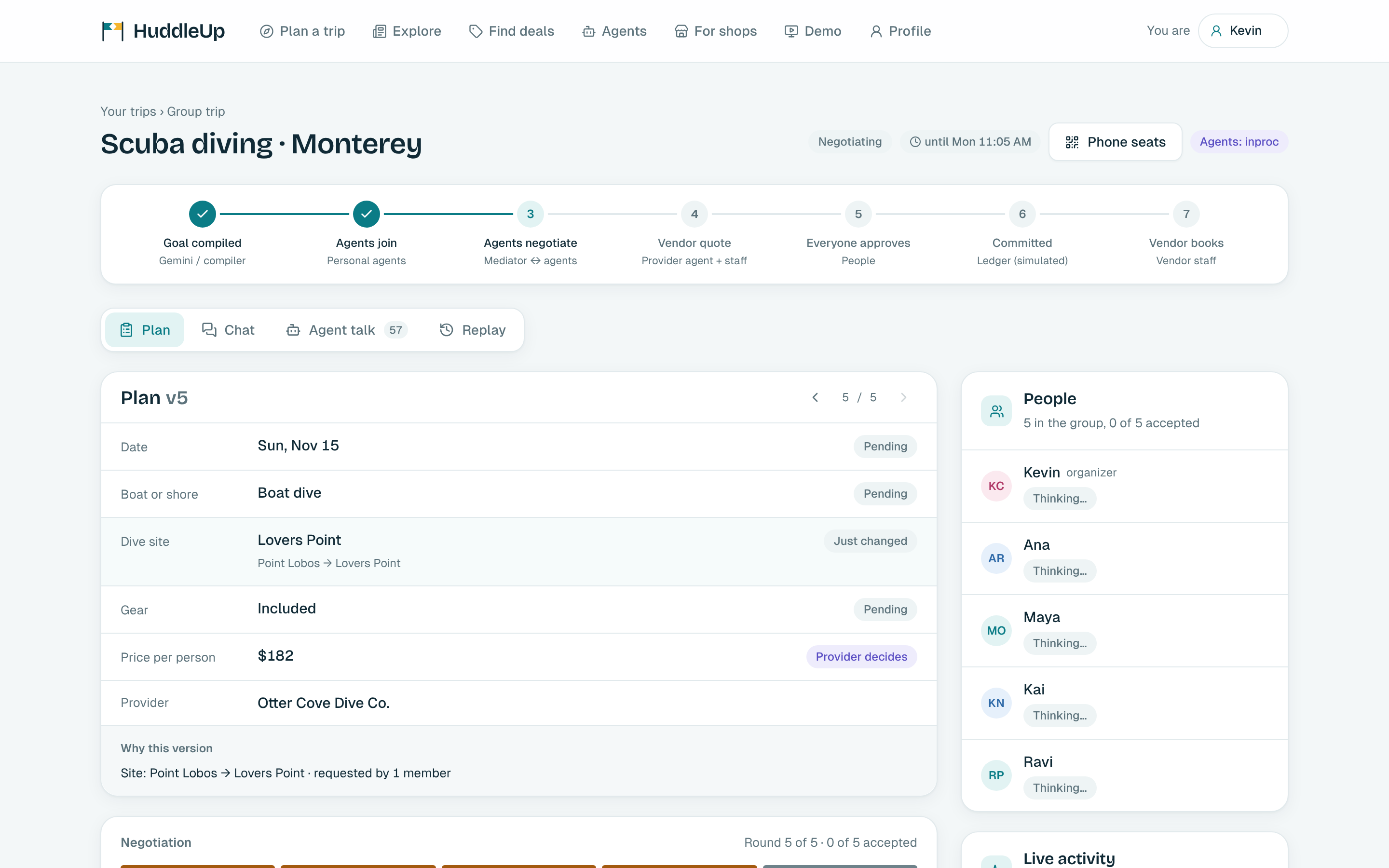Select step 5 Everyone approves circle
This screenshot has height=868, width=1389.
(858, 214)
